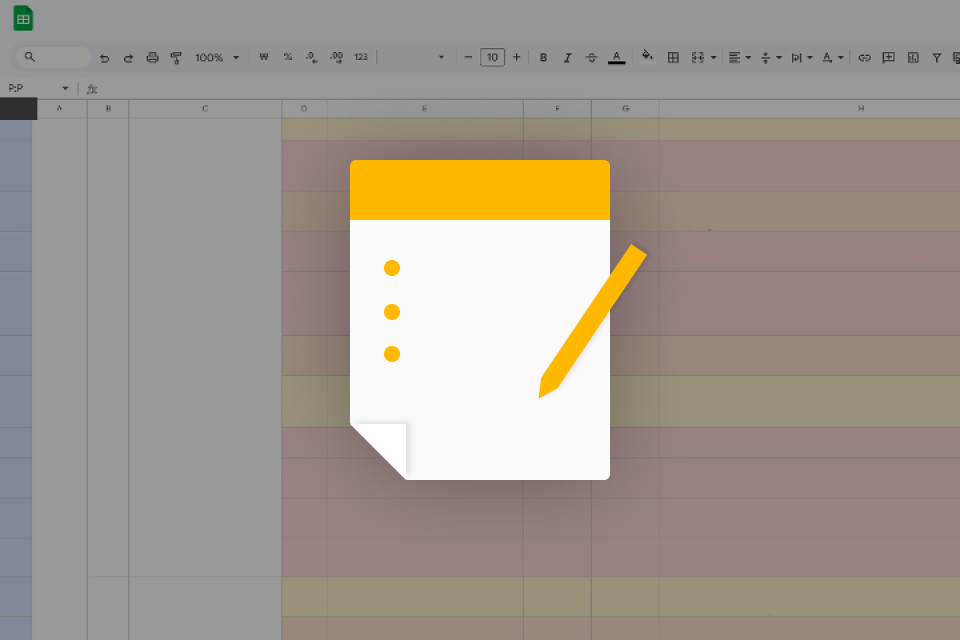Open the cell borders menu
The image size is (960, 640).
(x=673, y=58)
